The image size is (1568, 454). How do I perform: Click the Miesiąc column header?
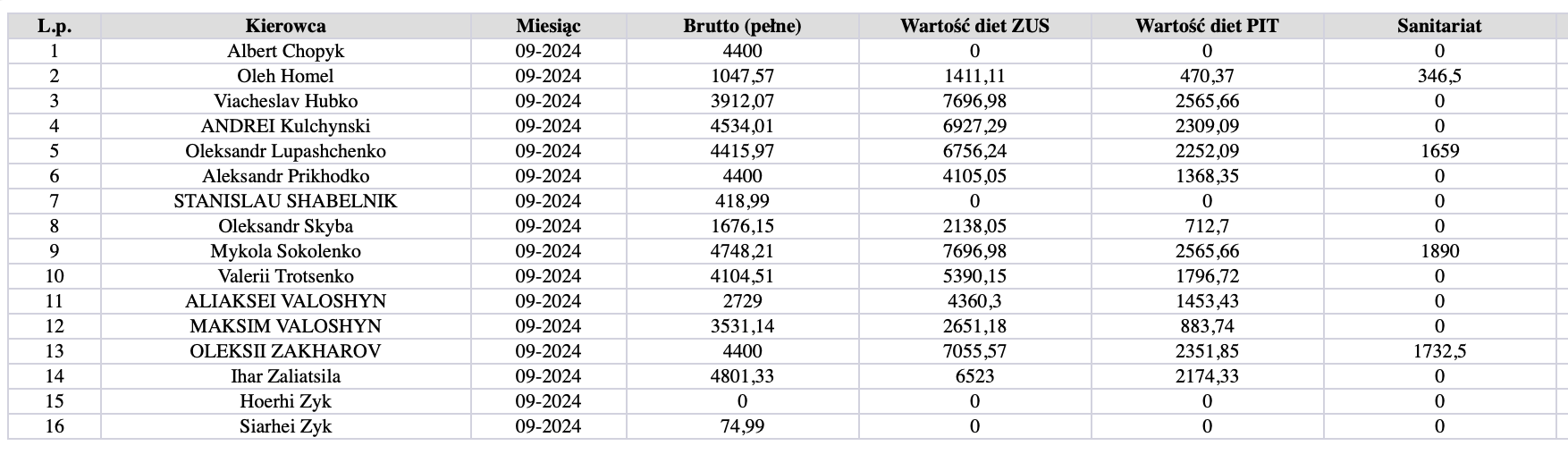[548, 26]
